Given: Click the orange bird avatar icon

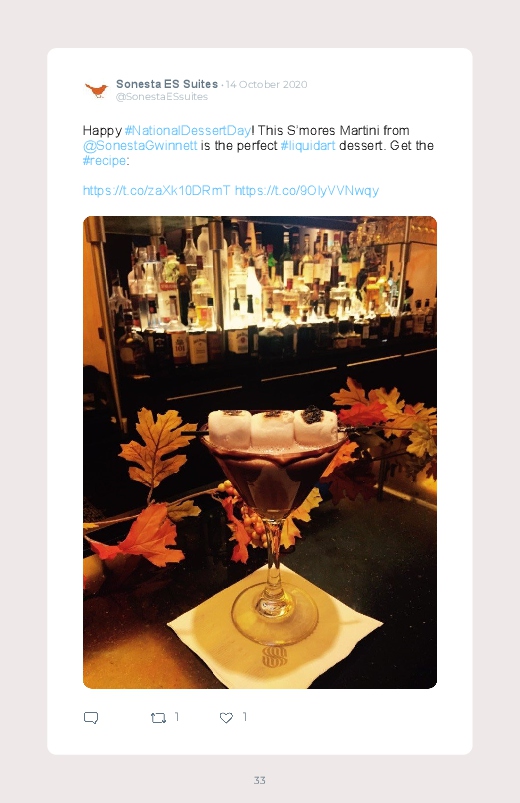Looking at the screenshot, I should coord(96,90).
